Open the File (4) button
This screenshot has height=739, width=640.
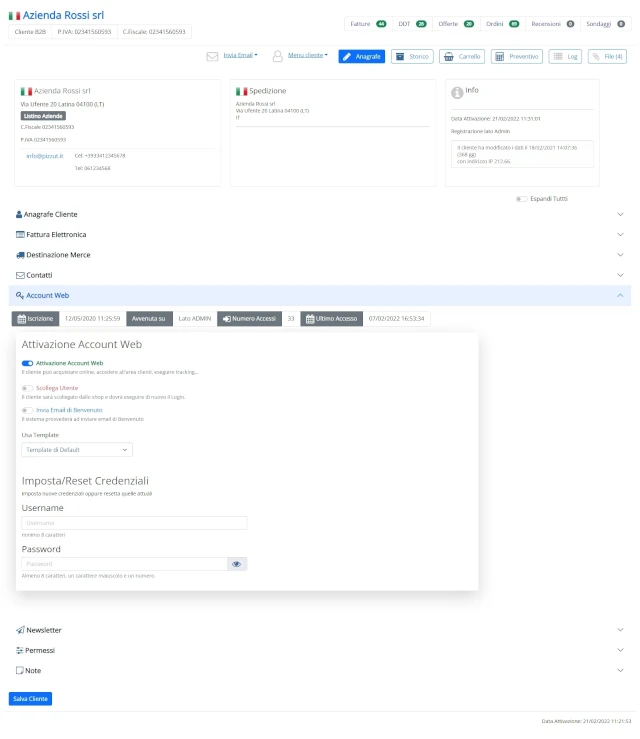point(607,57)
